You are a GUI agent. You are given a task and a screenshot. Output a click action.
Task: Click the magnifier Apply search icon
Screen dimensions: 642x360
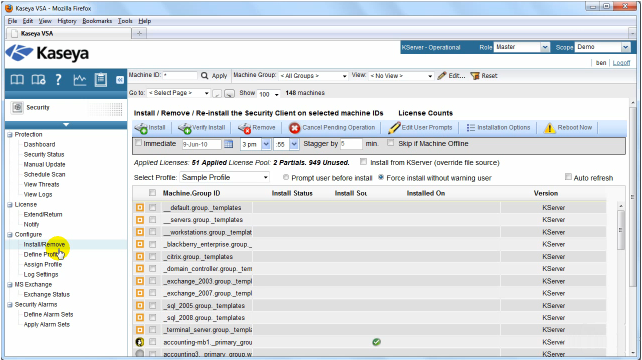click(x=204, y=76)
